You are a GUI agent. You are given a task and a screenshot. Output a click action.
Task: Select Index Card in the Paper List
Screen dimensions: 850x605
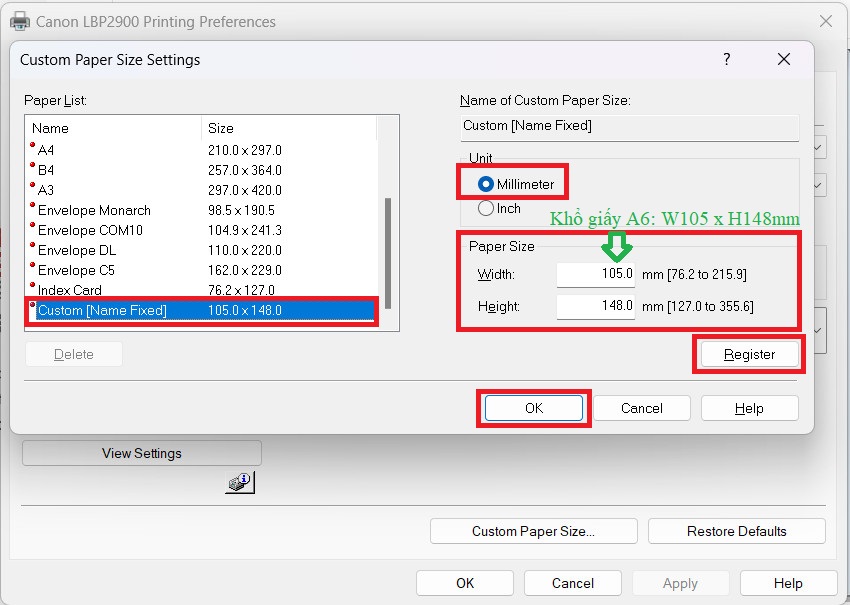201,290
